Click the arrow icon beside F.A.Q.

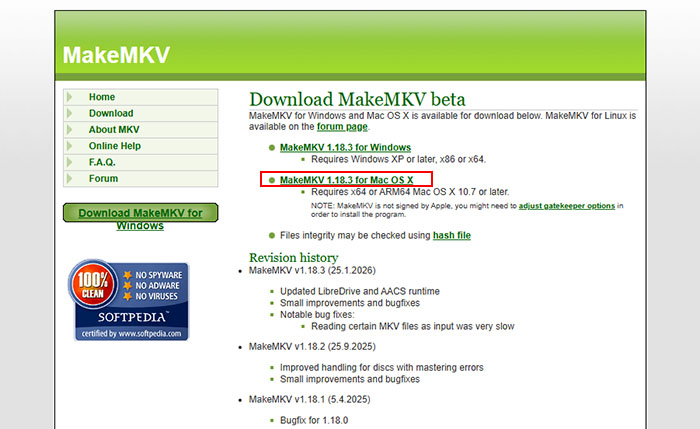tap(69, 162)
